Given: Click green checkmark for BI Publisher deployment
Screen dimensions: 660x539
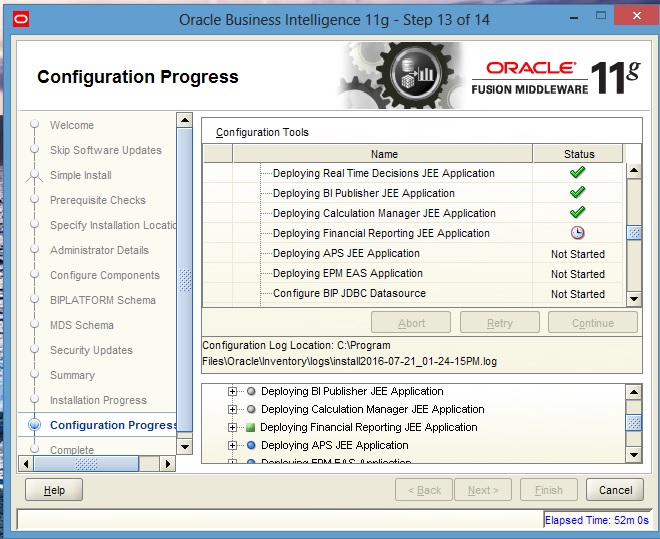Looking at the screenshot, I should [x=577, y=193].
